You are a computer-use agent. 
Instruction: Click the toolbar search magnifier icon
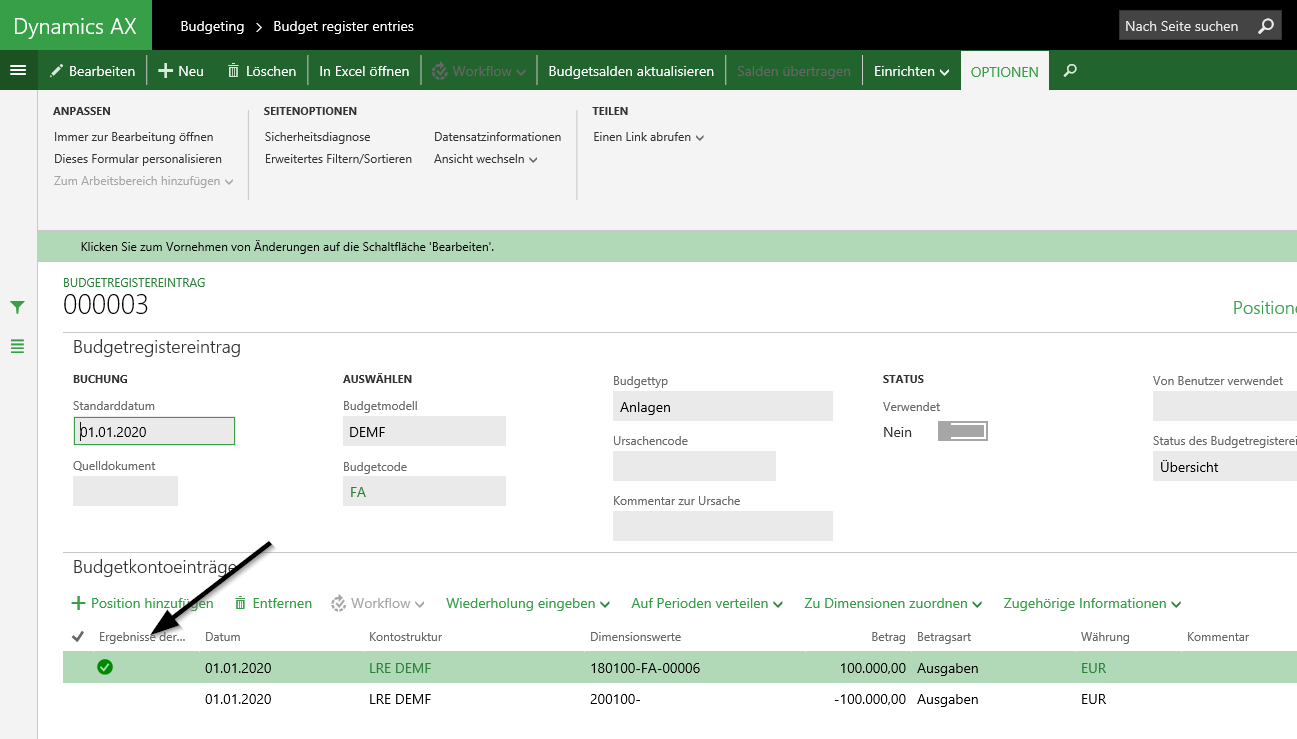1070,71
